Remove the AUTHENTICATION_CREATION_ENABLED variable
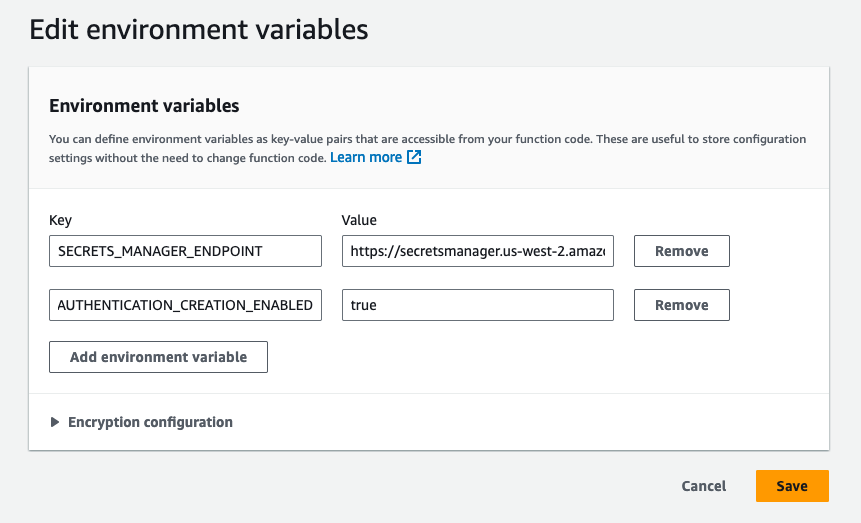The height and width of the screenshot is (523, 861). coord(681,305)
